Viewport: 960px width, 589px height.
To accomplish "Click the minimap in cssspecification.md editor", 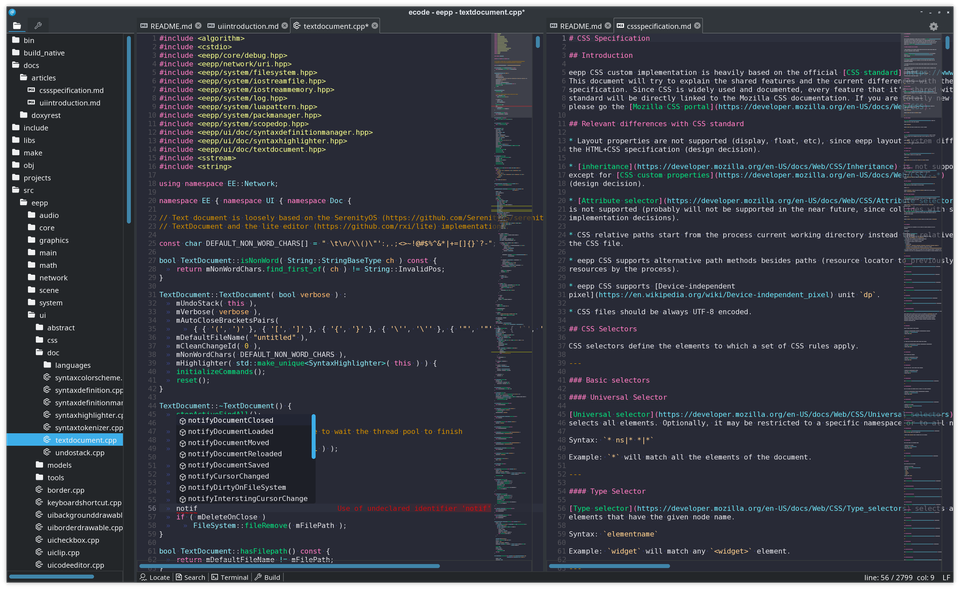I will tap(921, 296).
